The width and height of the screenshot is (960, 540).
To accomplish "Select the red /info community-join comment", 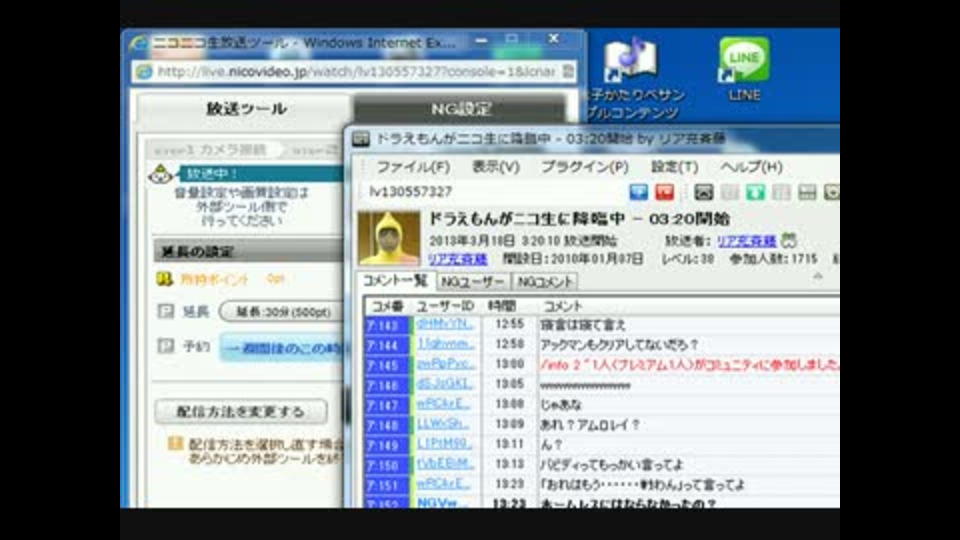I will pos(689,365).
